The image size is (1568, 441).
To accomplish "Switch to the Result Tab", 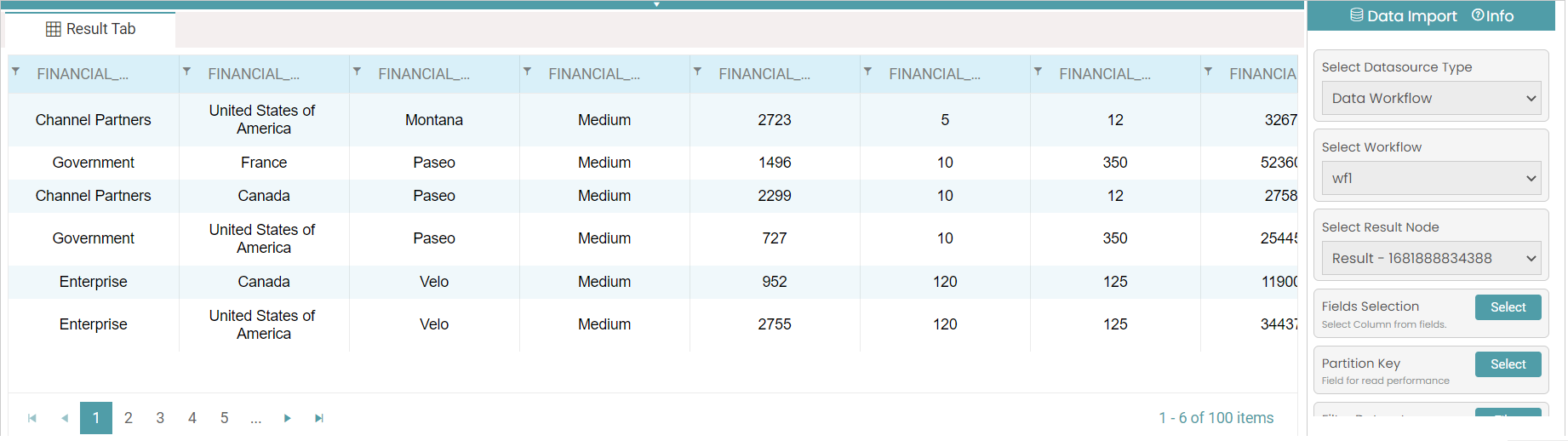I will [x=91, y=30].
